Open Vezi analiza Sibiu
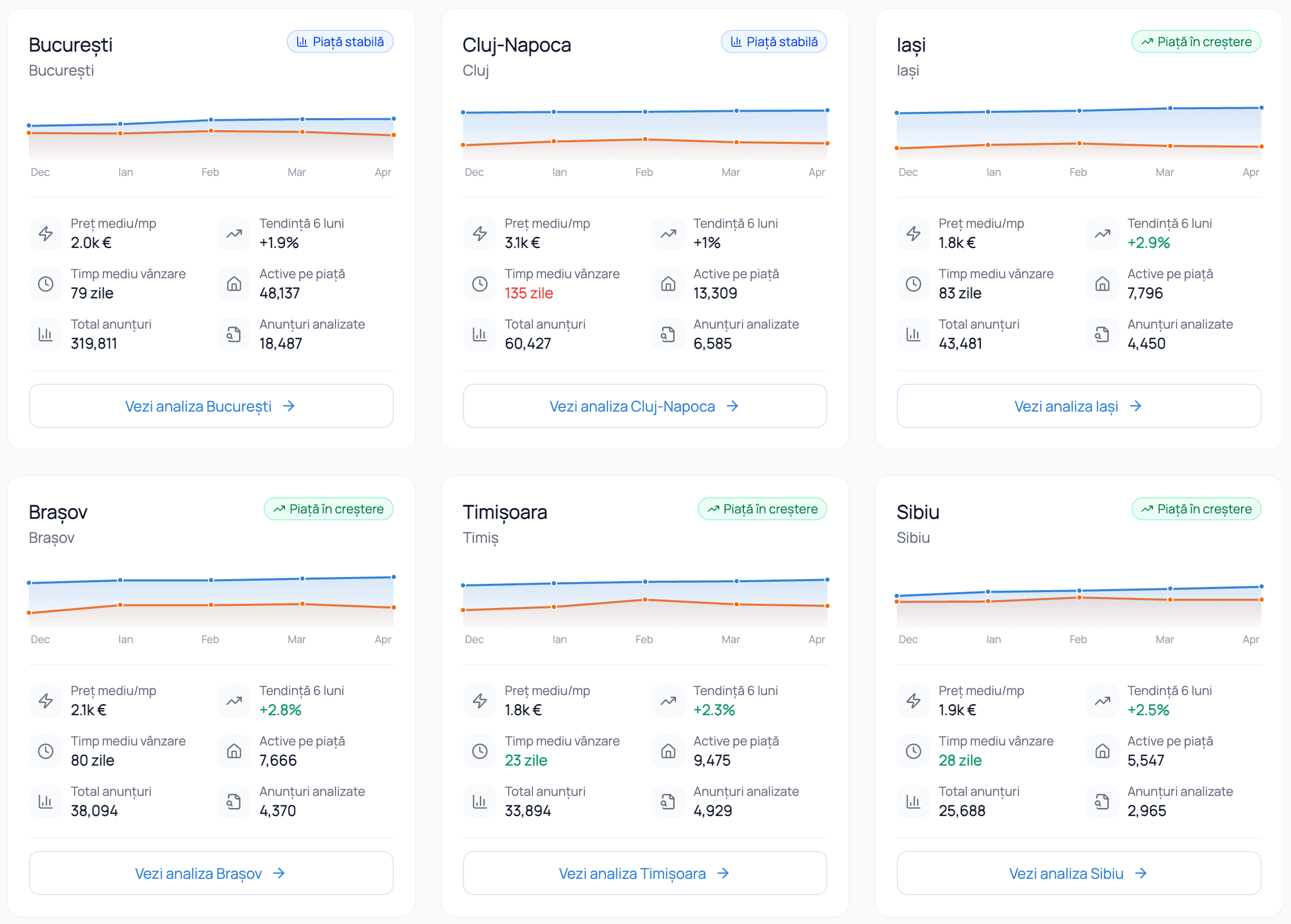The image size is (1291, 924). pos(1079,873)
